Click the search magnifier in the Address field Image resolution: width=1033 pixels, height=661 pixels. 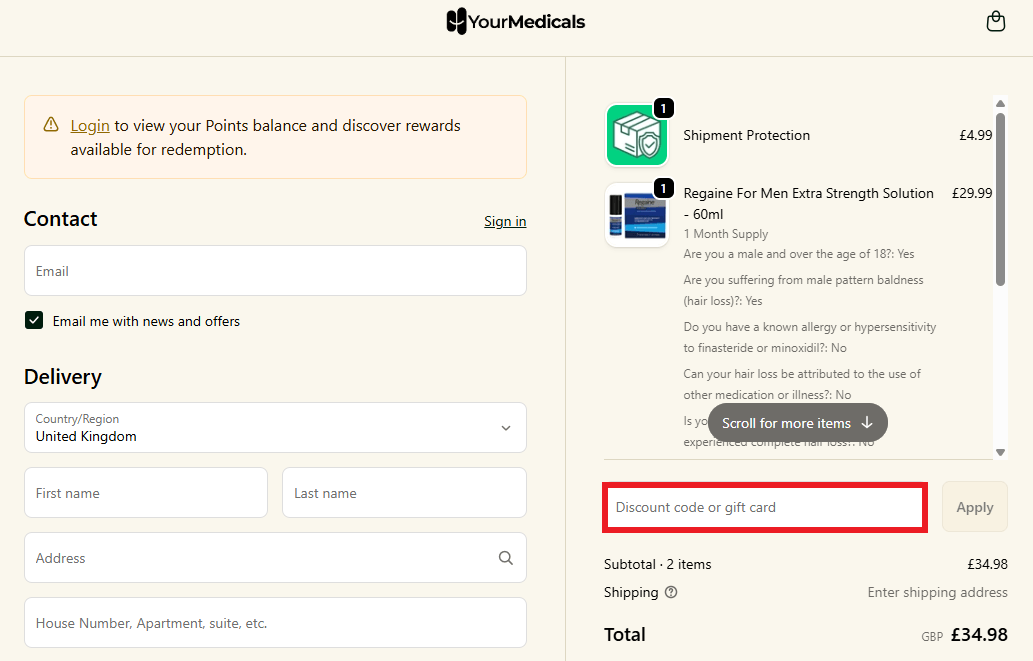[505, 557]
